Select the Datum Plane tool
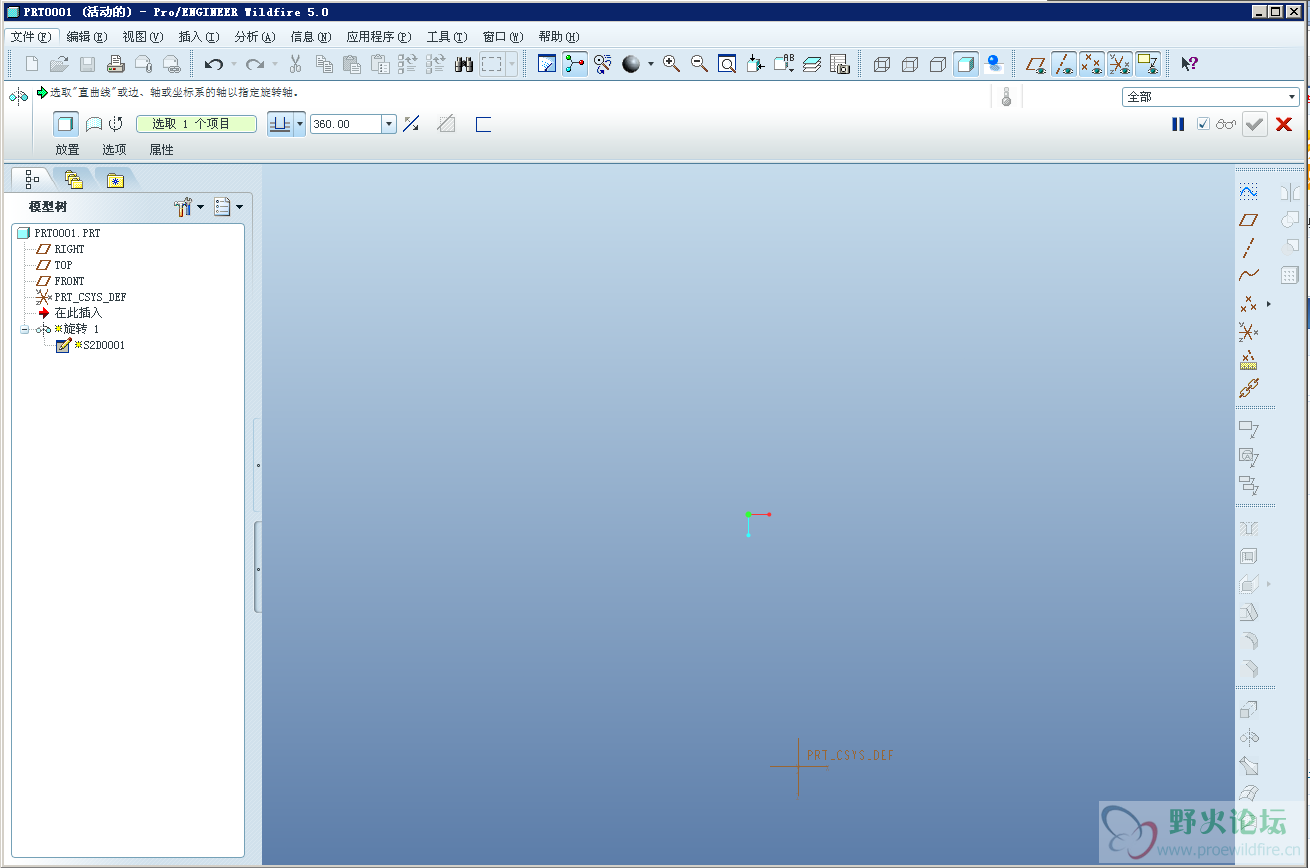This screenshot has height=868, width=1310. [1248, 220]
